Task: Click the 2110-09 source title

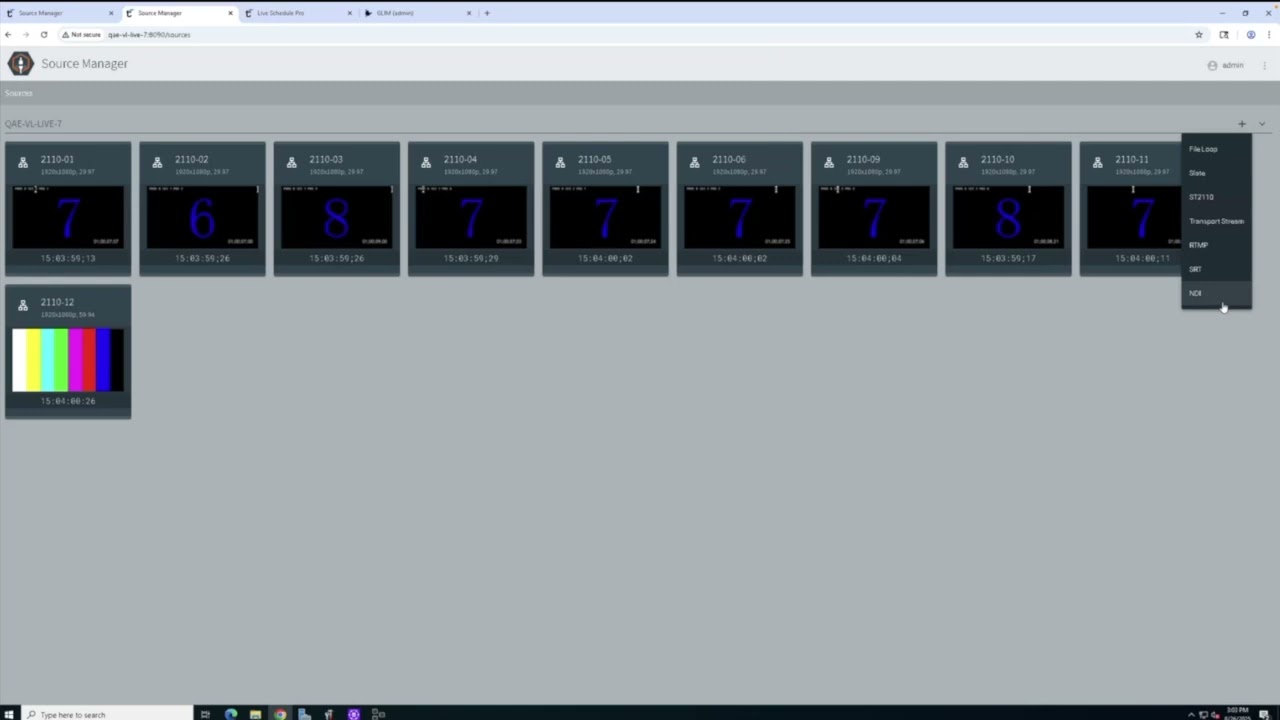Action: point(863,159)
